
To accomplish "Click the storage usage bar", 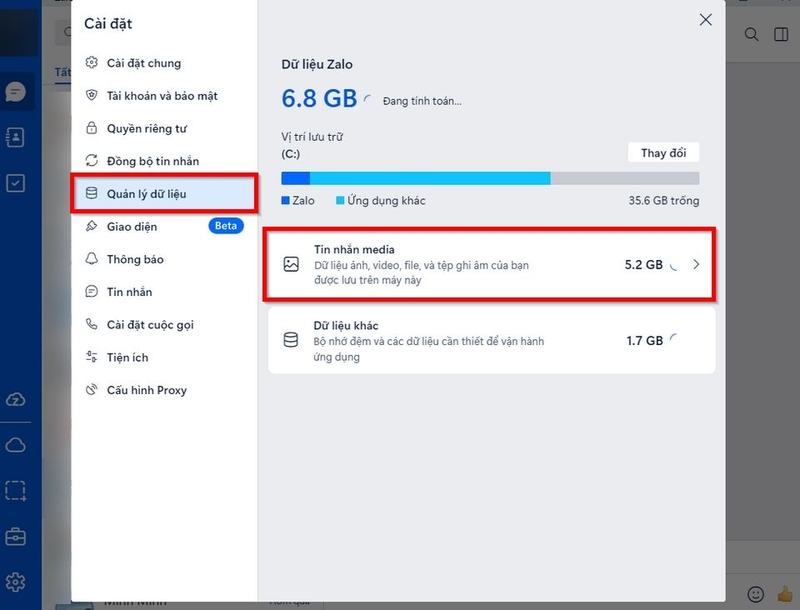I will (490, 178).
